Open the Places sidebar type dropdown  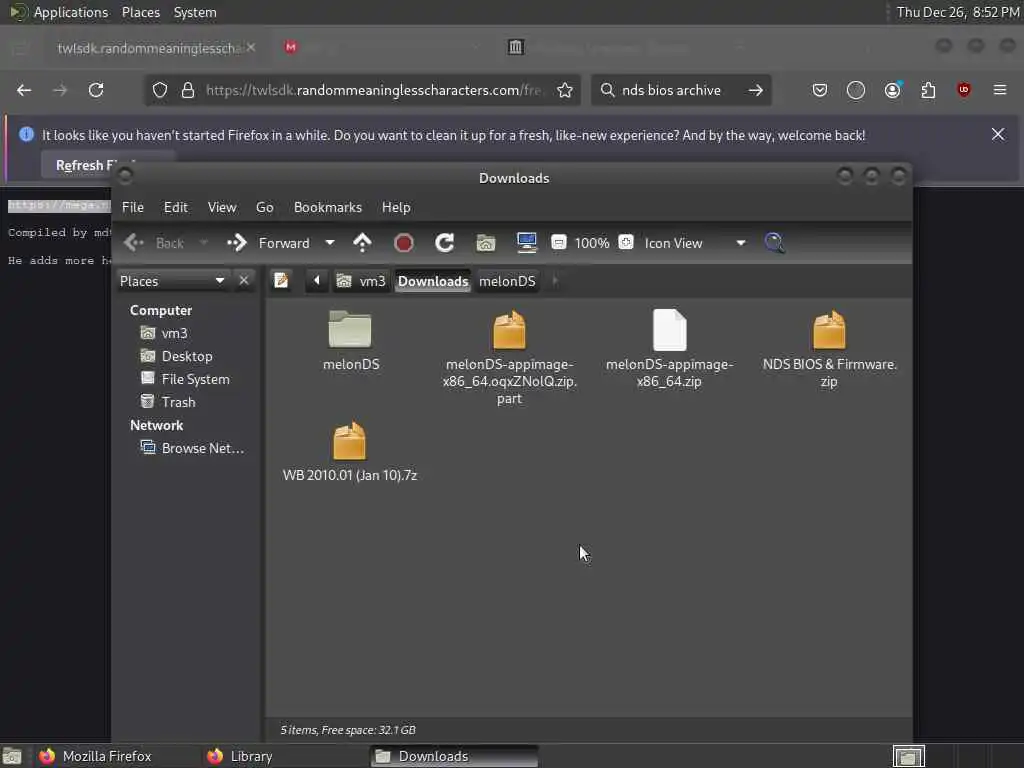click(x=172, y=281)
